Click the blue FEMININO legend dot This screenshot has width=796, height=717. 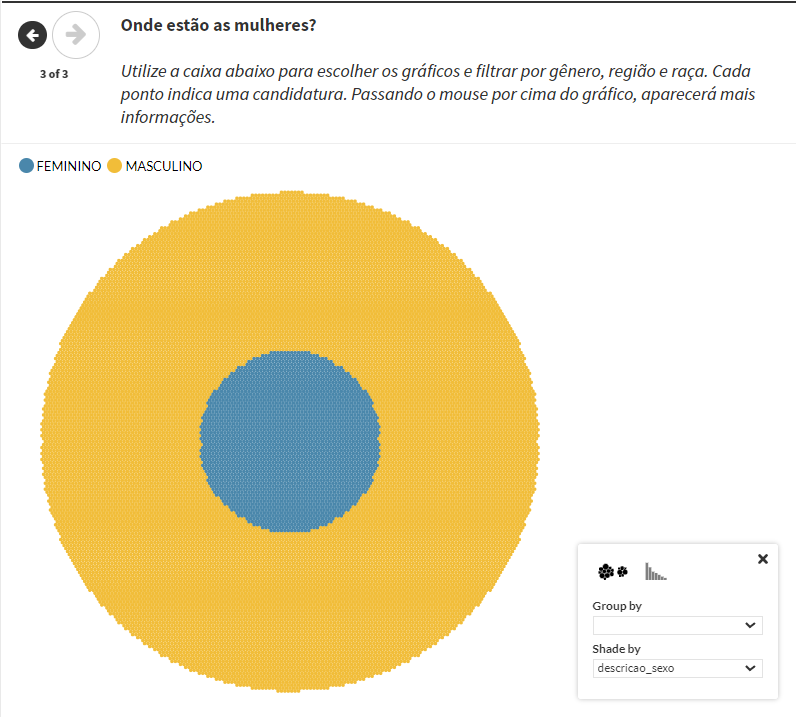pyautogui.click(x=26, y=166)
